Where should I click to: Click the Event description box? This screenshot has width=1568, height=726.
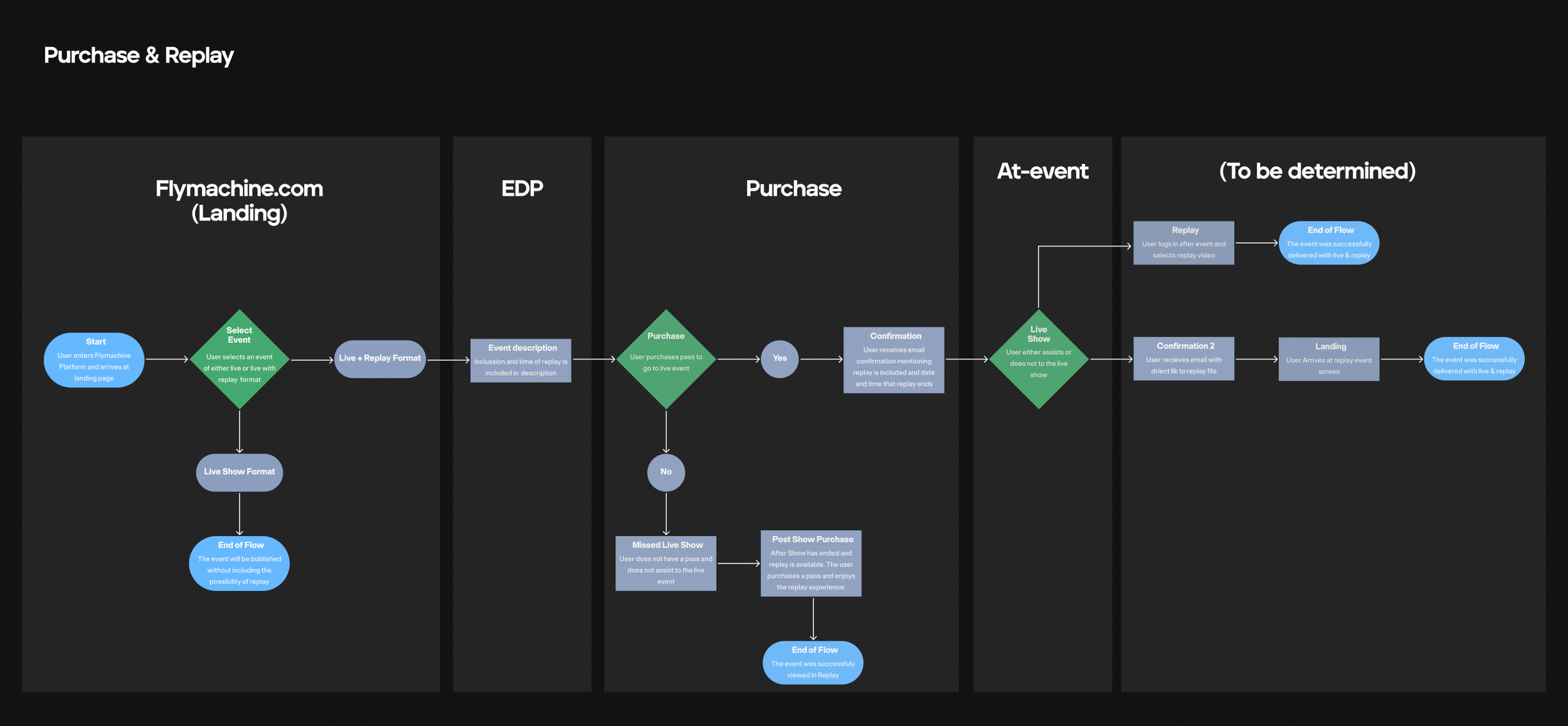point(521,360)
